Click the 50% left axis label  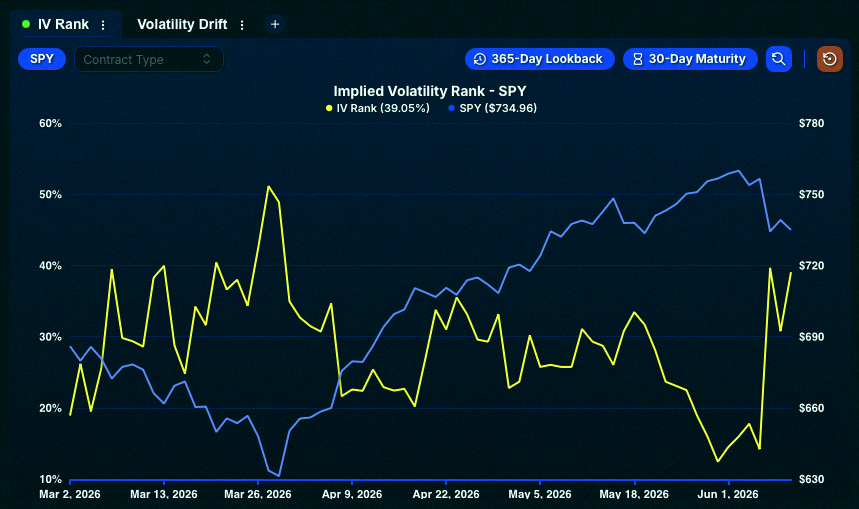pyautogui.click(x=50, y=195)
